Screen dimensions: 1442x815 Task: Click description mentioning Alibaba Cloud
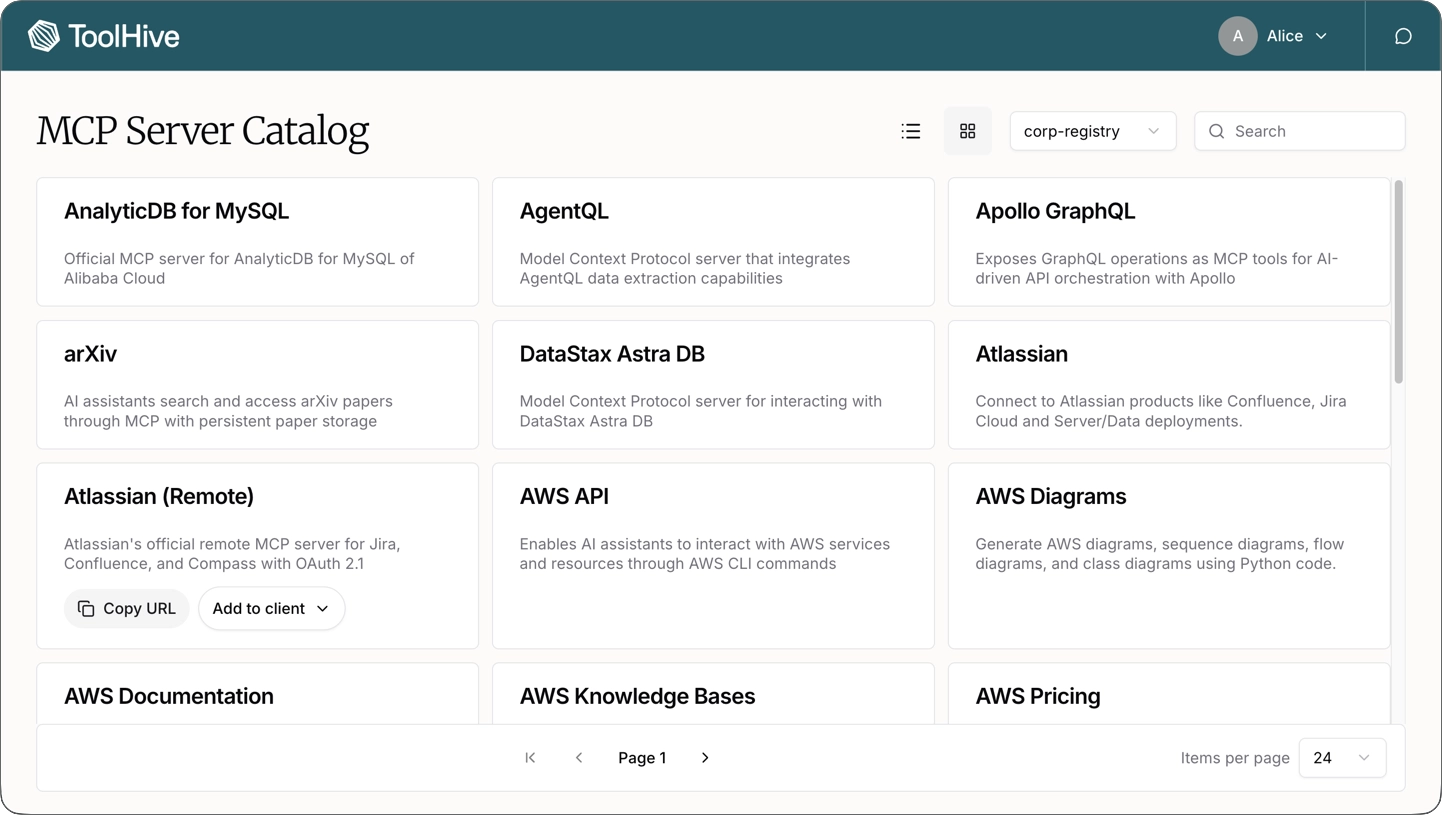[239, 268]
